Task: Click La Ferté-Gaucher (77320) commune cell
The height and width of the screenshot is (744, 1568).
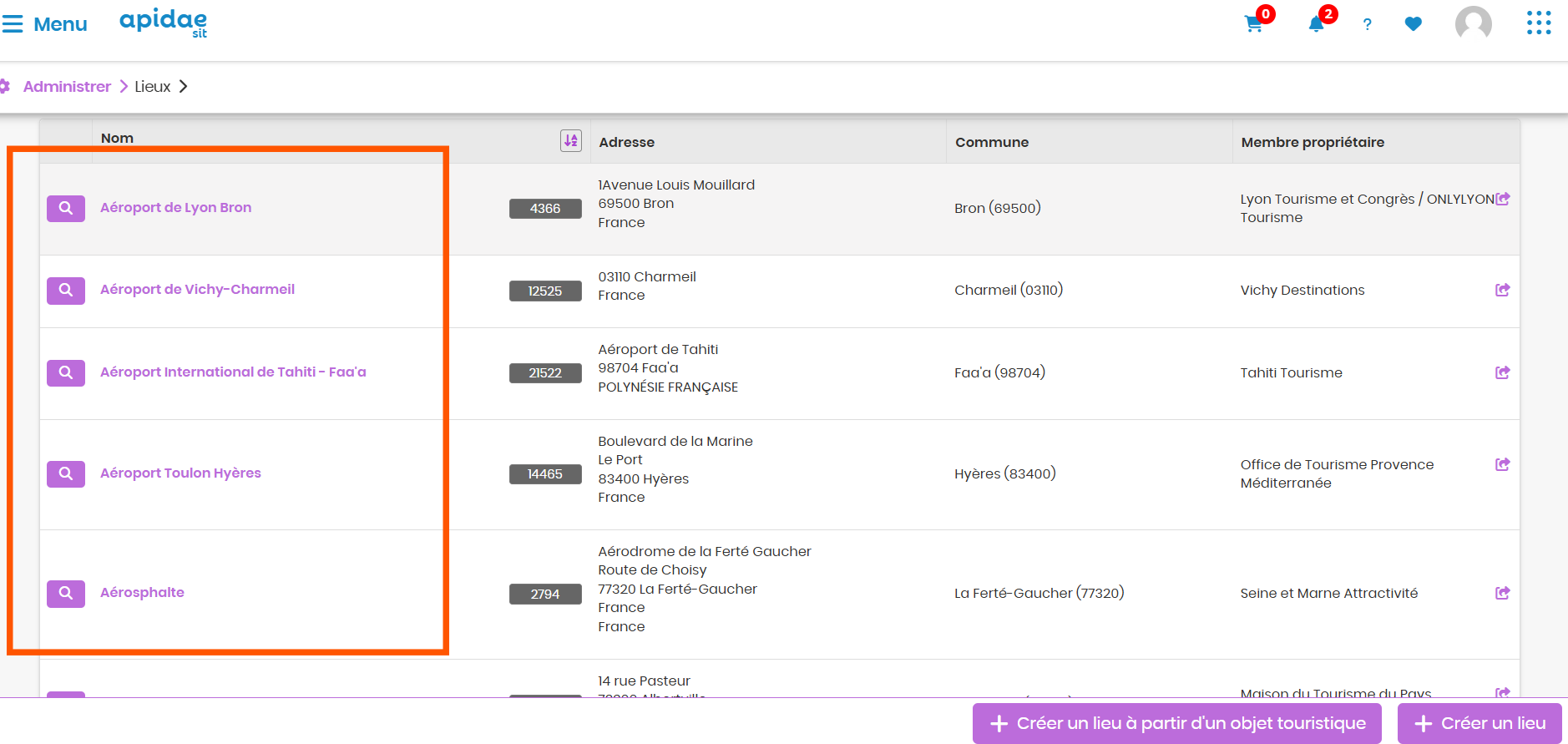Action: tap(1039, 593)
